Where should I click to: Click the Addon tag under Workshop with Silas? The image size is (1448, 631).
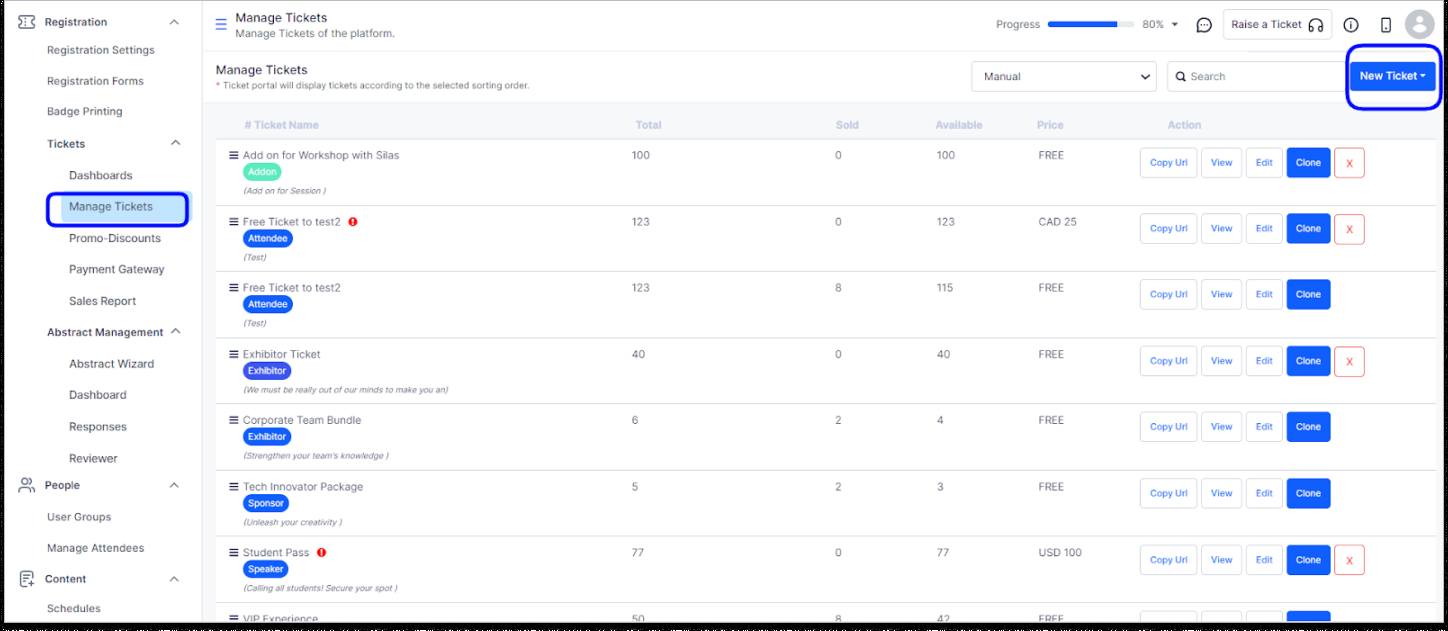coord(263,172)
